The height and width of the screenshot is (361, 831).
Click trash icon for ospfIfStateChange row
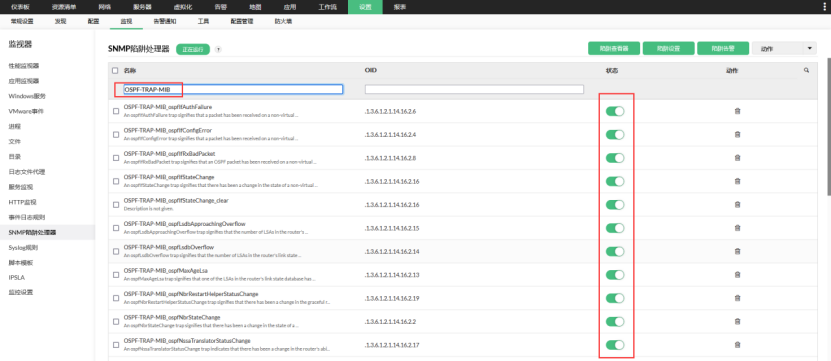tap(737, 181)
